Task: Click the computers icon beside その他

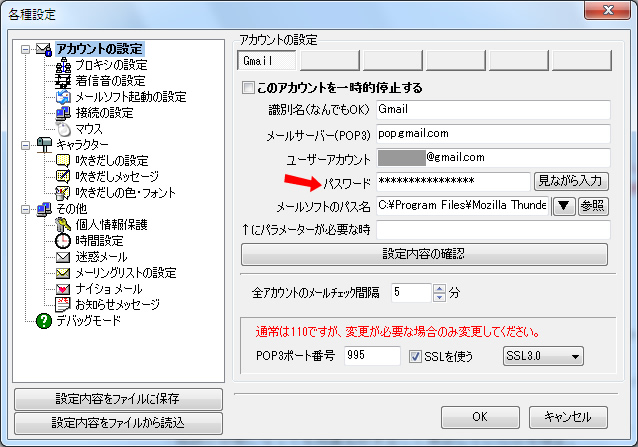Action: tap(44, 209)
